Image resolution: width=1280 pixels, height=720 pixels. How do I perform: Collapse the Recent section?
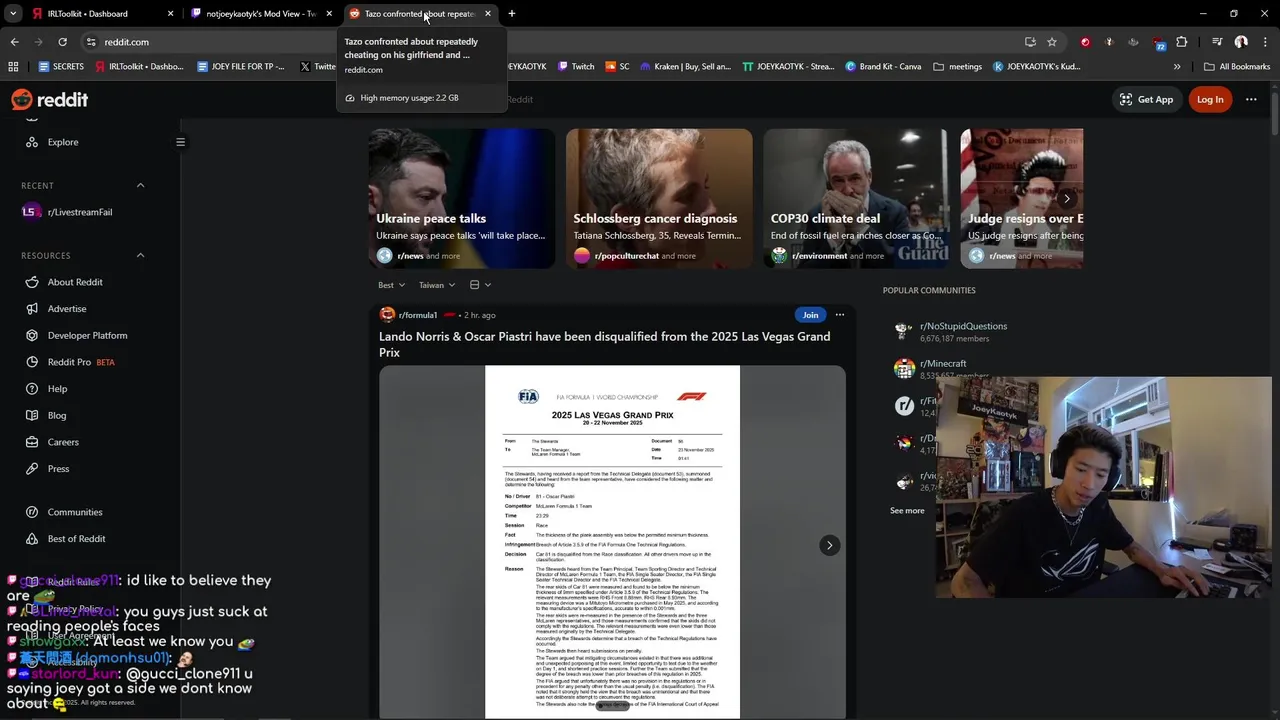pyautogui.click(x=140, y=185)
